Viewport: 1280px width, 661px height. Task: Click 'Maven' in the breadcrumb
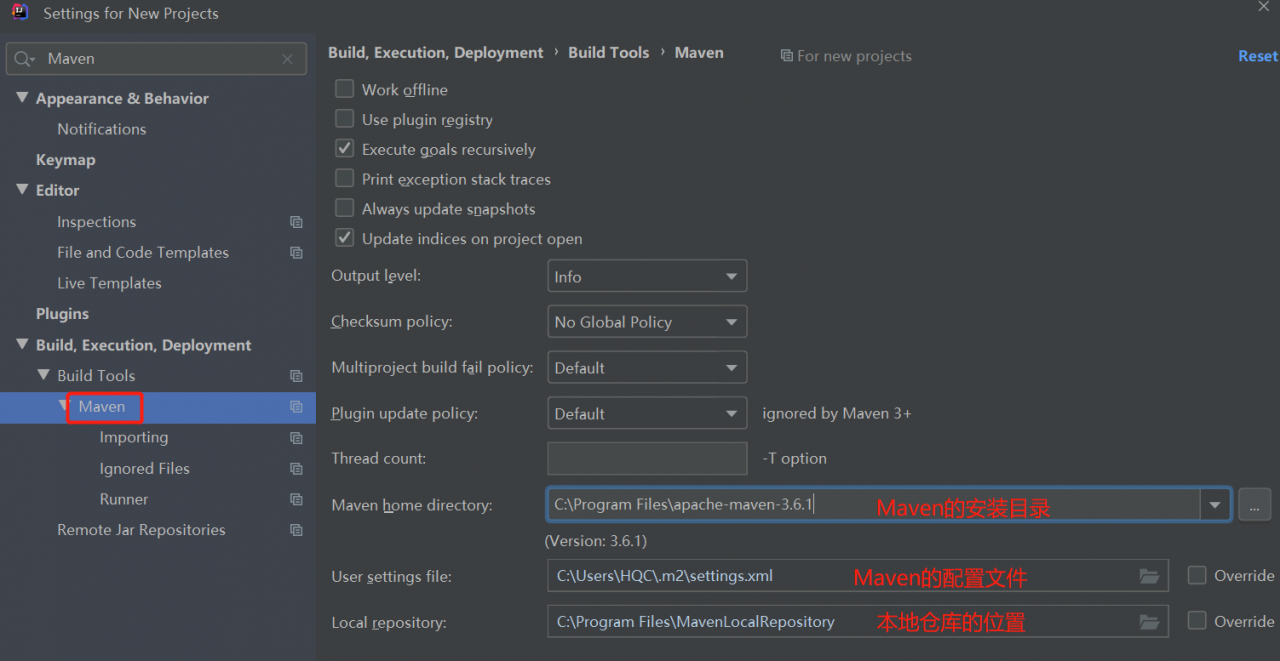tap(699, 53)
